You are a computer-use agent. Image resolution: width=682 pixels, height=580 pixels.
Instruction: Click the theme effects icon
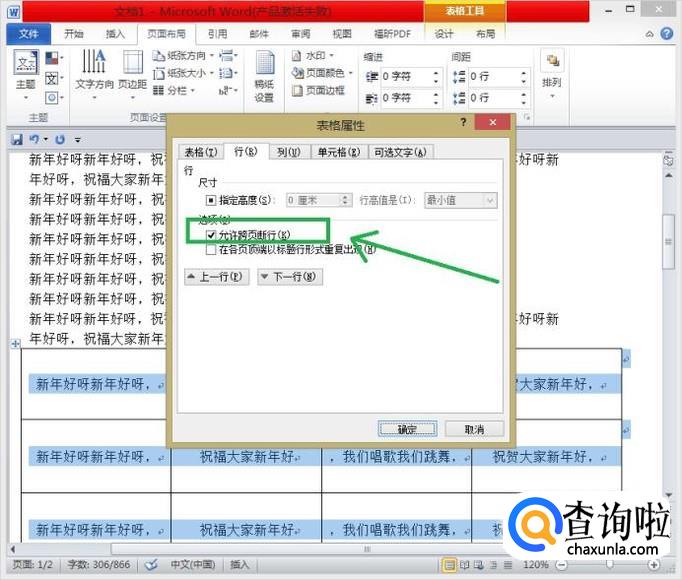pyautogui.click(x=53, y=97)
